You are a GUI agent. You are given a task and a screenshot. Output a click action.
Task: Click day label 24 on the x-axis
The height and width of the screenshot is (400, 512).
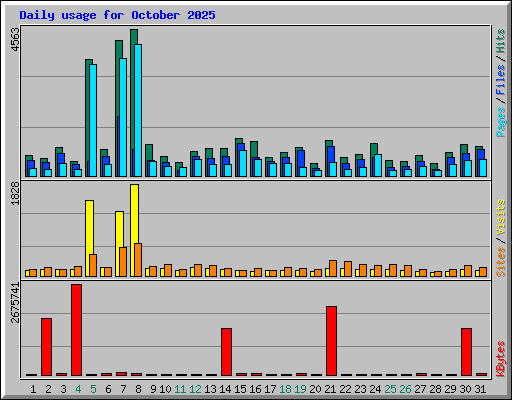point(375,389)
